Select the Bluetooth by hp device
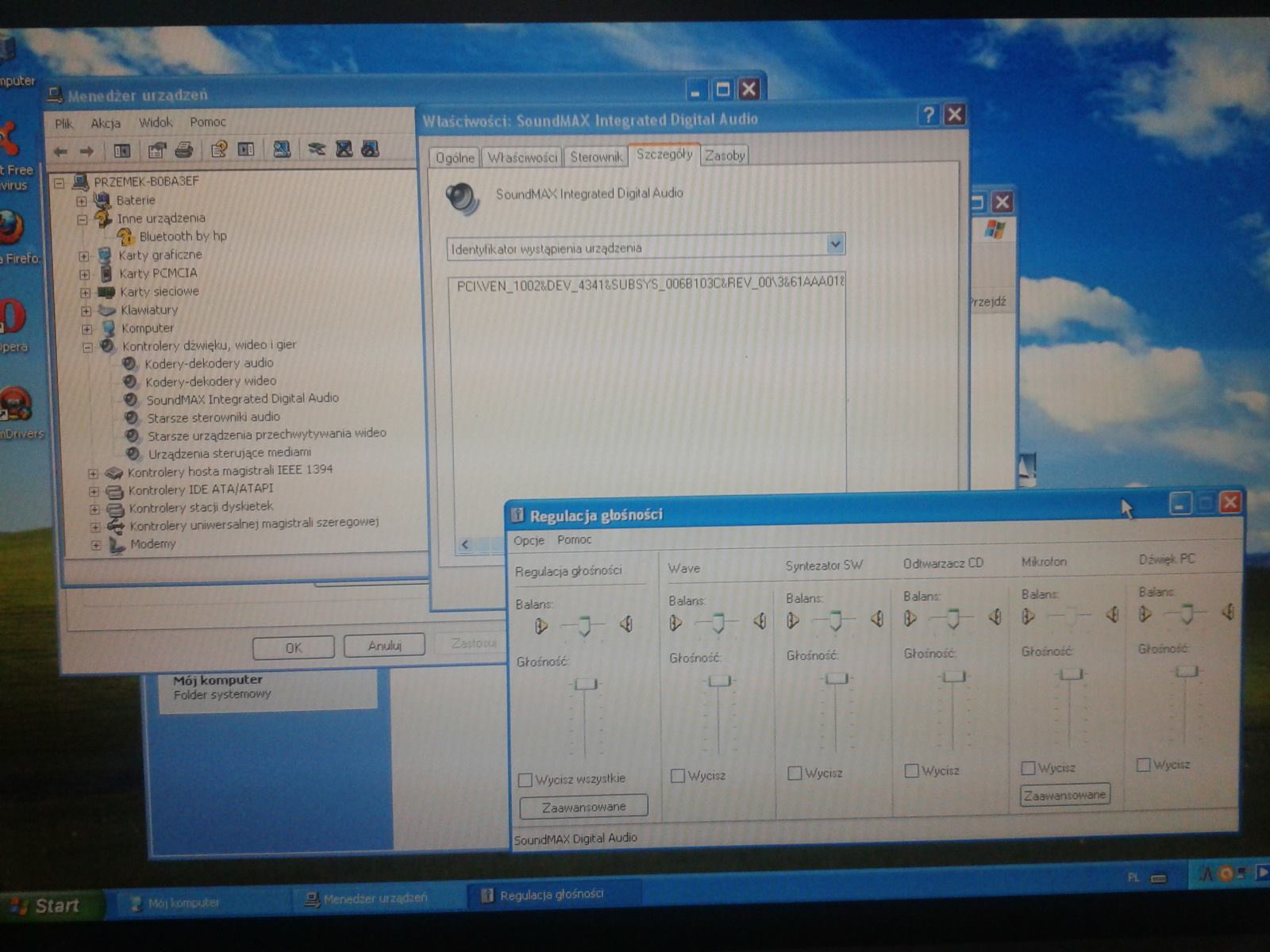This screenshot has width=1270, height=952. pyautogui.click(x=183, y=236)
